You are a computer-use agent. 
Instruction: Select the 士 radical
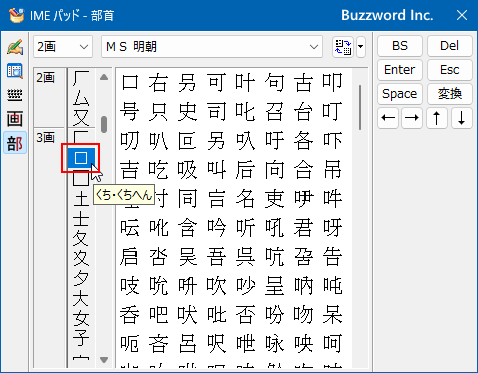tap(81, 219)
